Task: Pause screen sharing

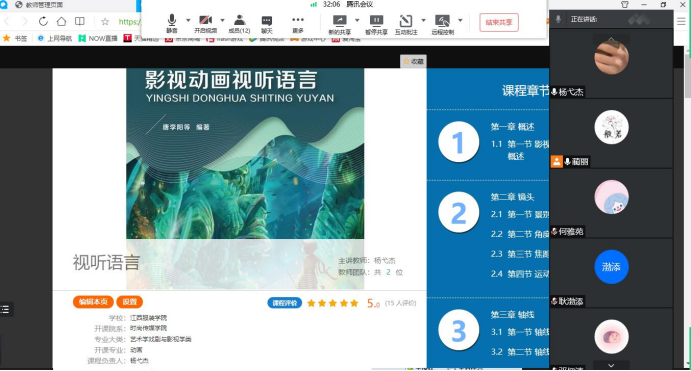Action: click(376, 24)
